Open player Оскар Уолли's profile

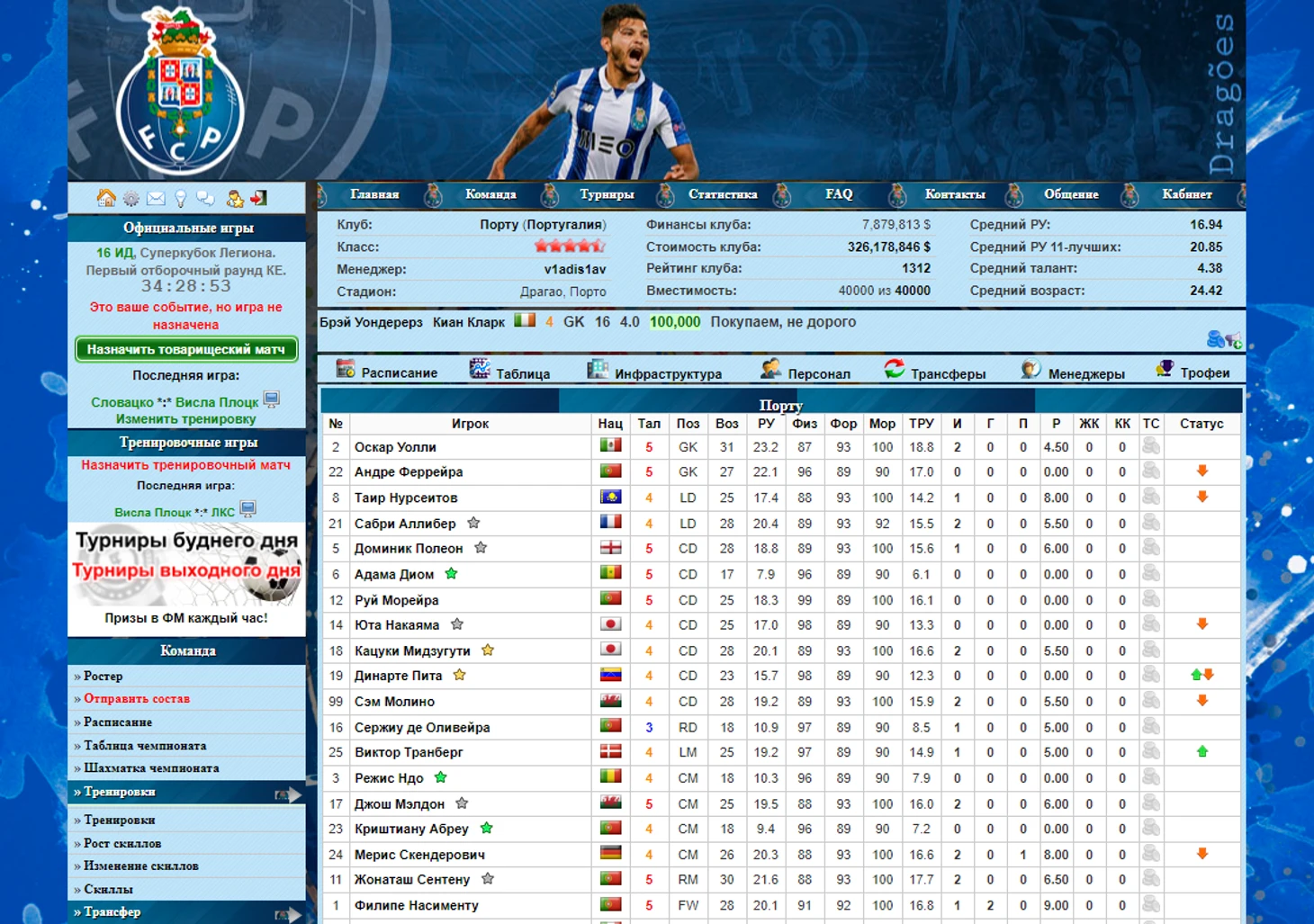[x=395, y=447]
